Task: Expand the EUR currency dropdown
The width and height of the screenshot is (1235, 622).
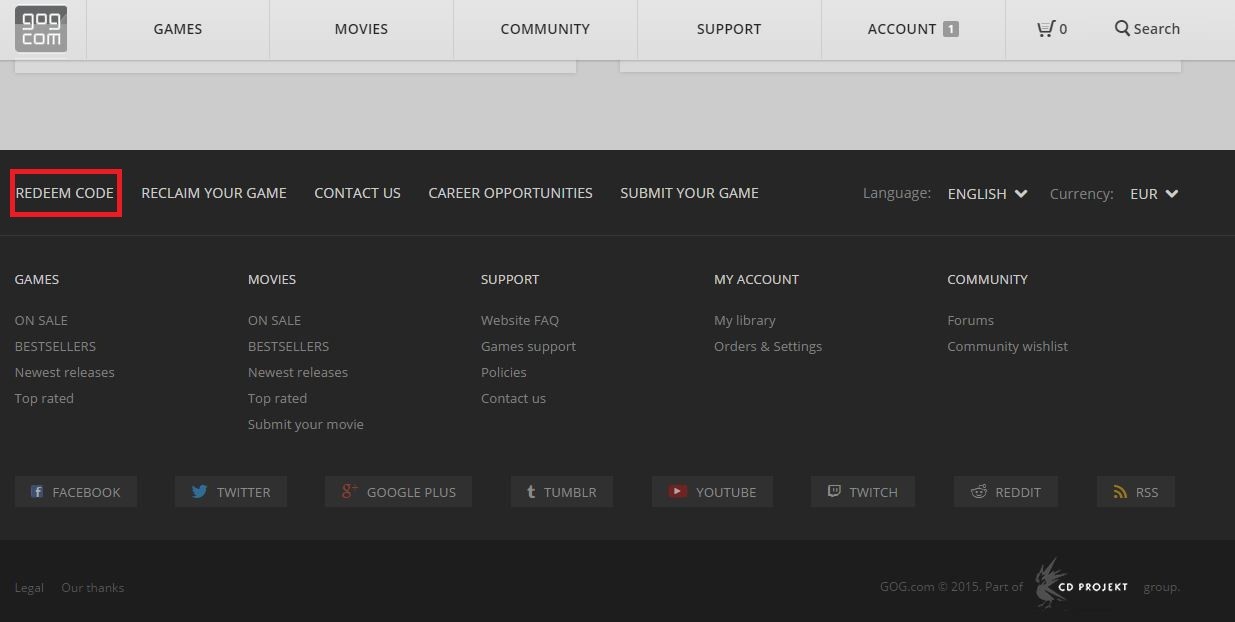Action: (1154, 194)
